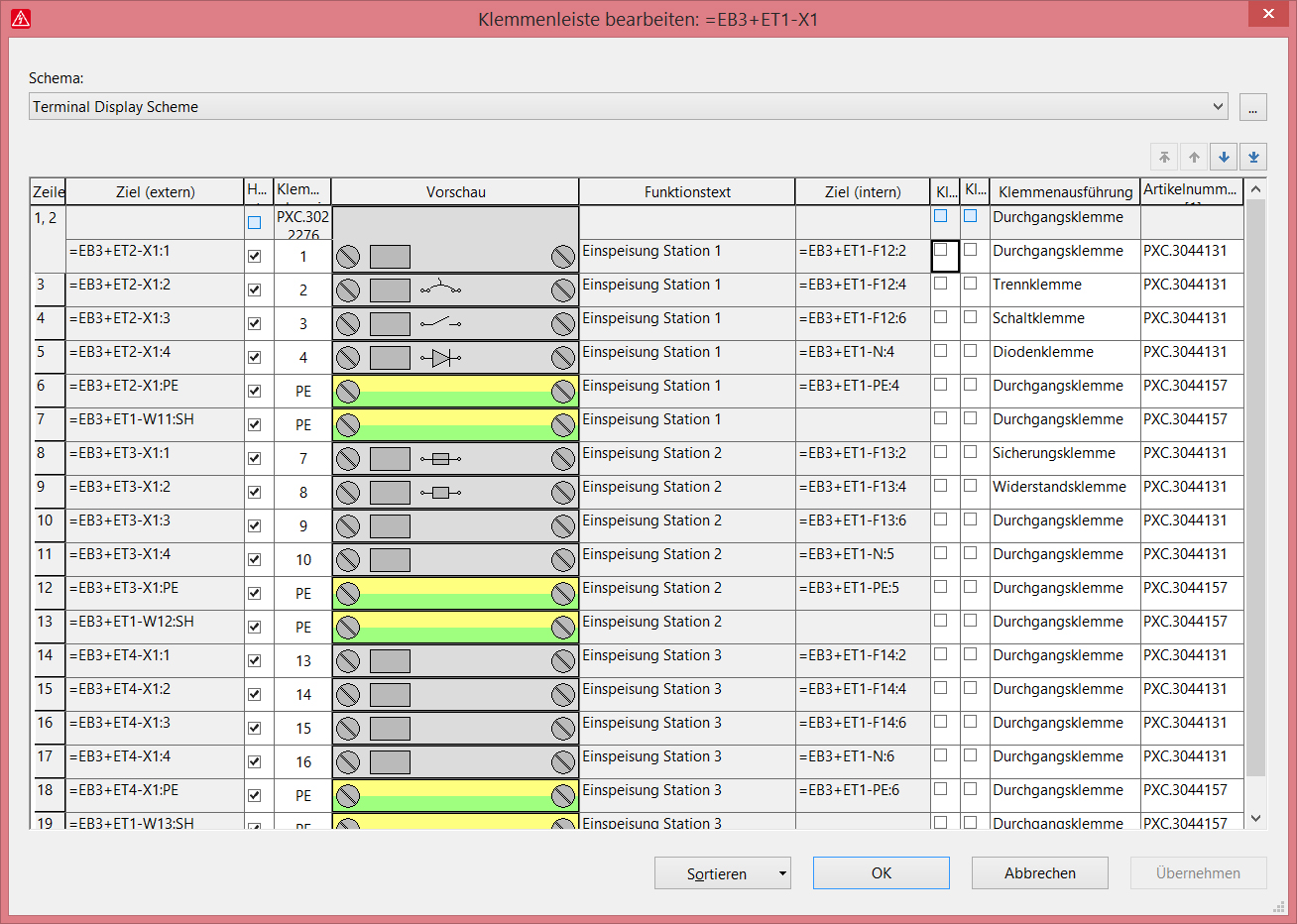1297x924 pixels.
Task: Uncheck the checkbox for =EB3+ET2-X1:2
Action: pos(255,290)
